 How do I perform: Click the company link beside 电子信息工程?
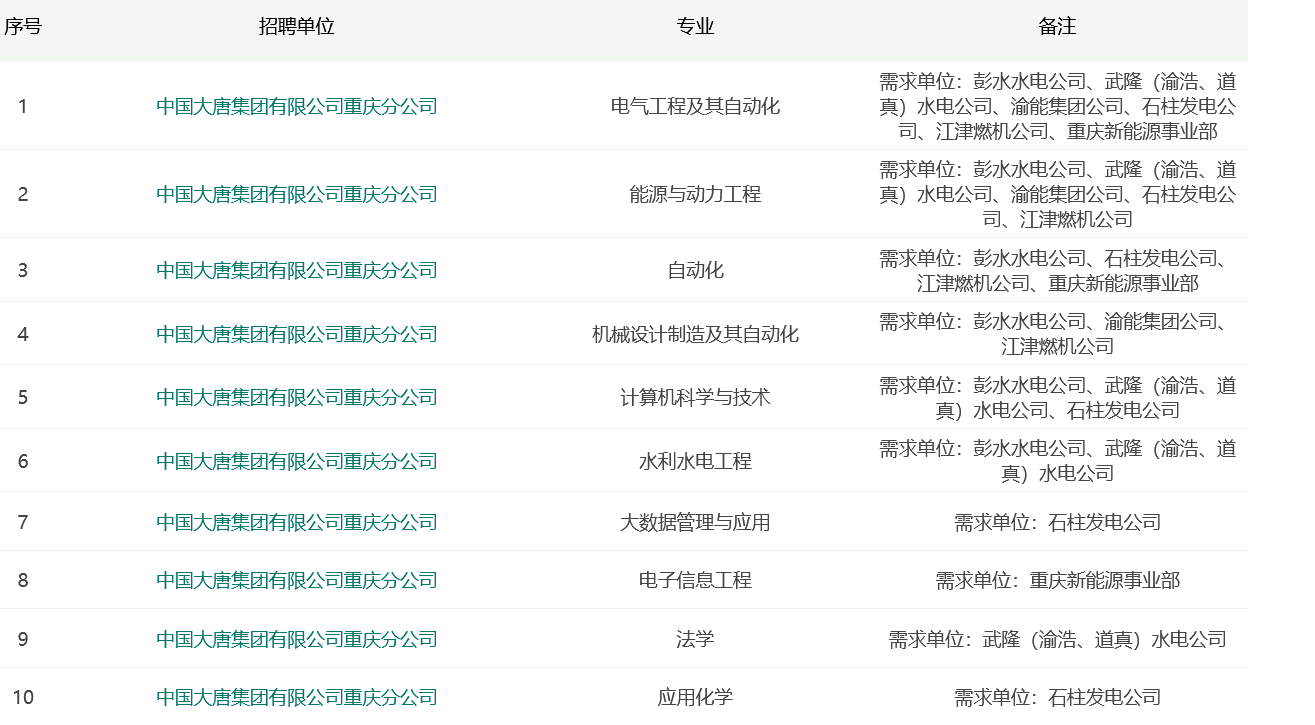pyautogui.click(x=296, y=580)
